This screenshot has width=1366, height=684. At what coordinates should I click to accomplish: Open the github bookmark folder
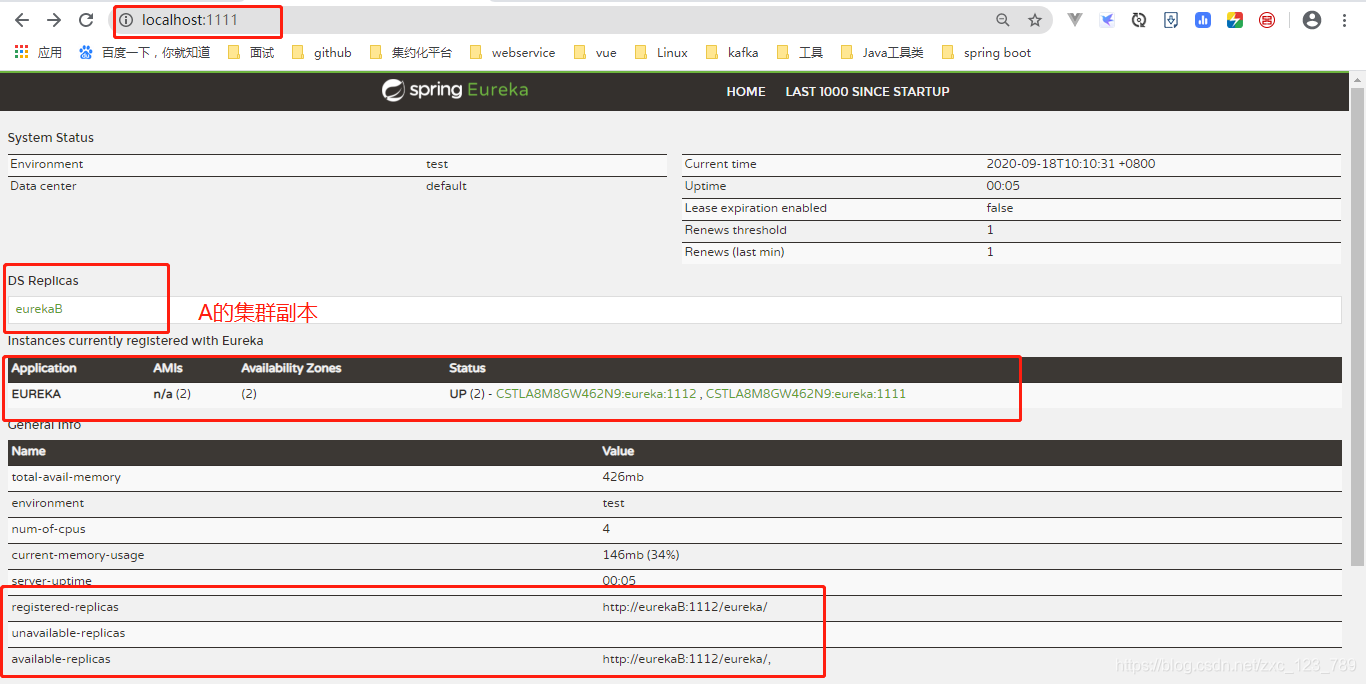tap(321, 53)
